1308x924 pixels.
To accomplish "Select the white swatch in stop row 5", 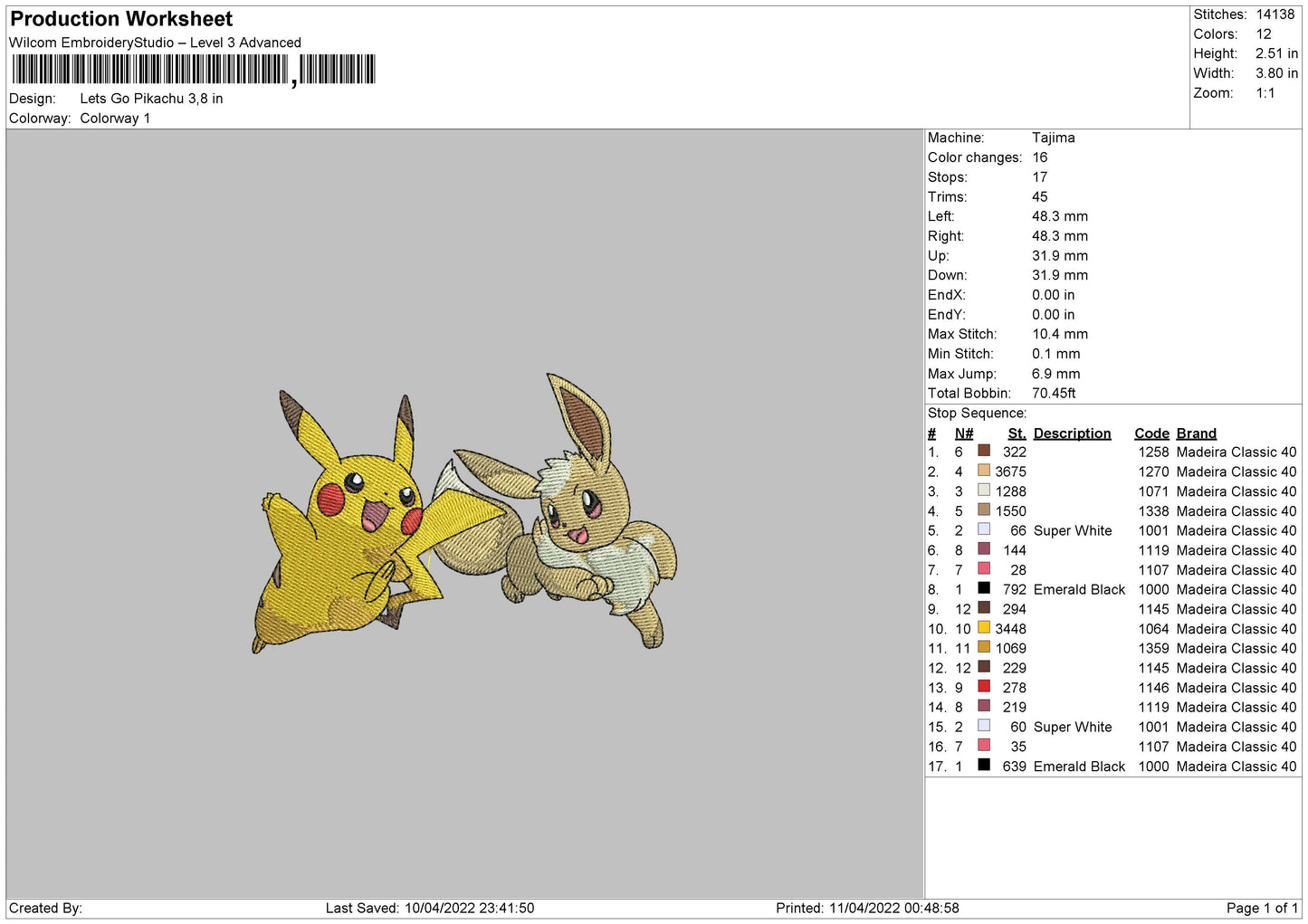I will 984,529.
